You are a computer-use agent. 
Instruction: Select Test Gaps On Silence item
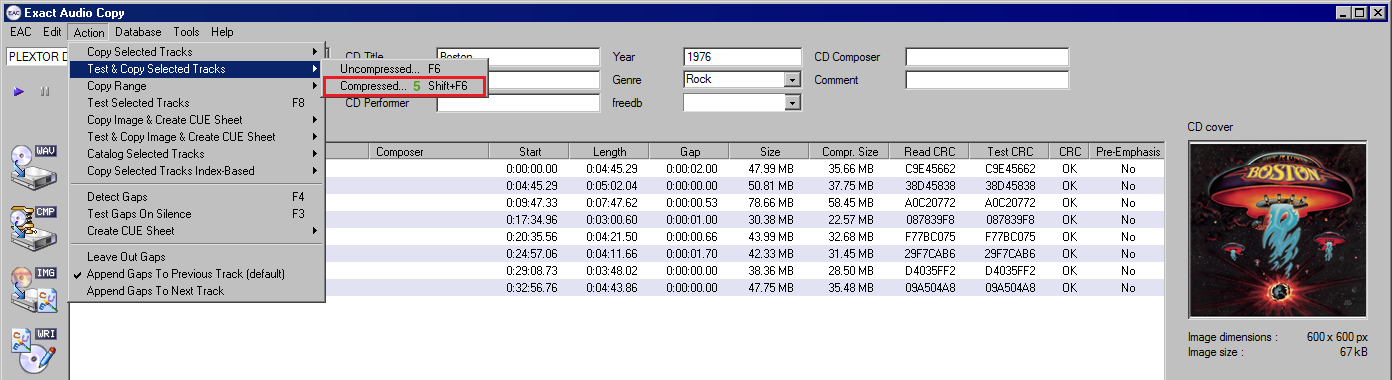tap(197, 214)
